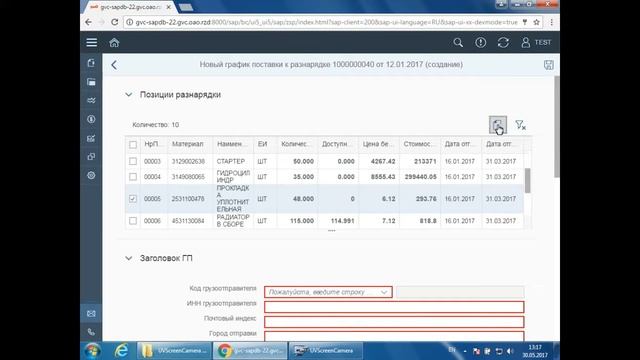
Task: Open the Стоимос column header menu
Action: [x=420, y=144]
